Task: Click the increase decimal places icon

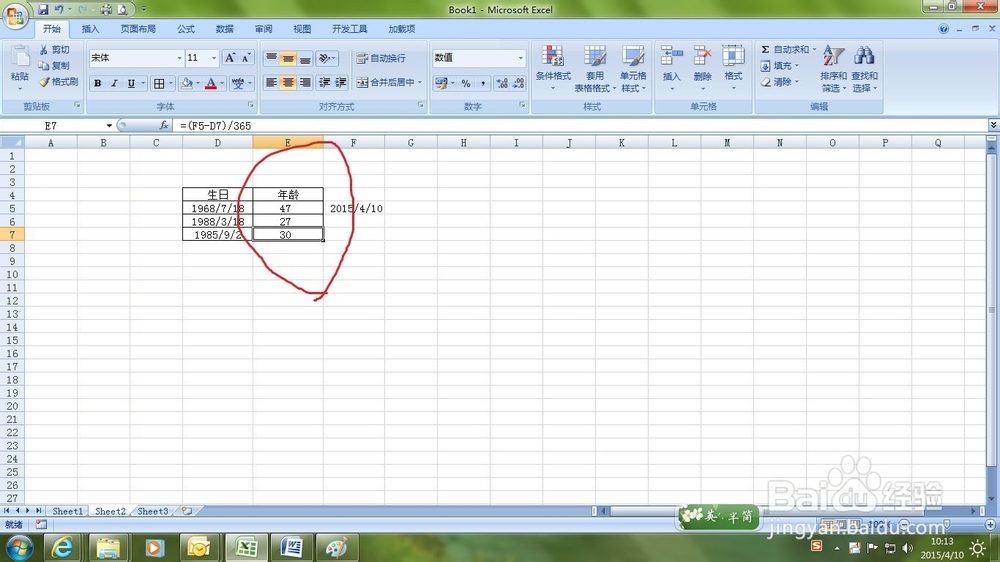Action: pyautogui.click(x=502, y=83)
